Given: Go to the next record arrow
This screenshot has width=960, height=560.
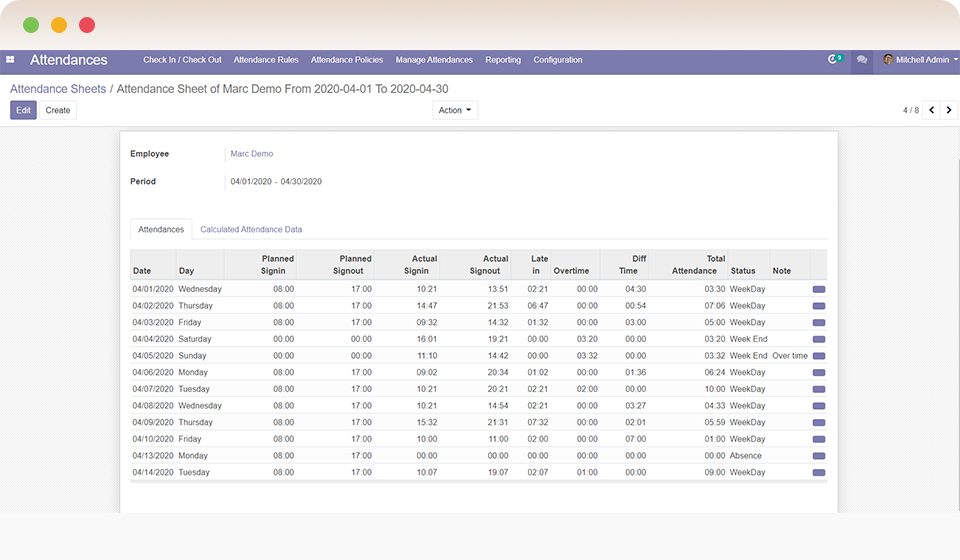Looking at the screenshot, I should tap(950, 110).
